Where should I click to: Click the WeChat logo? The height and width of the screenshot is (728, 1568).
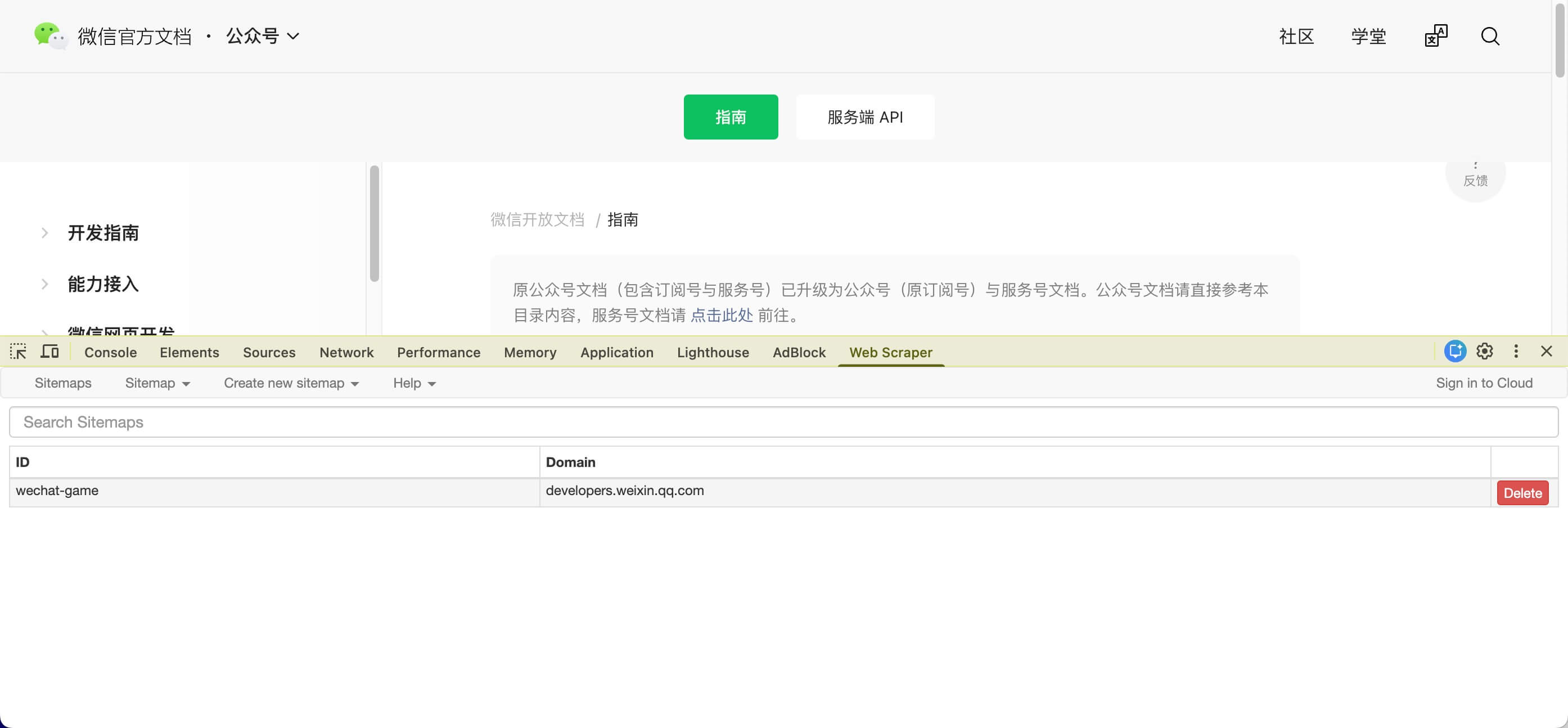tap(49, 36)
